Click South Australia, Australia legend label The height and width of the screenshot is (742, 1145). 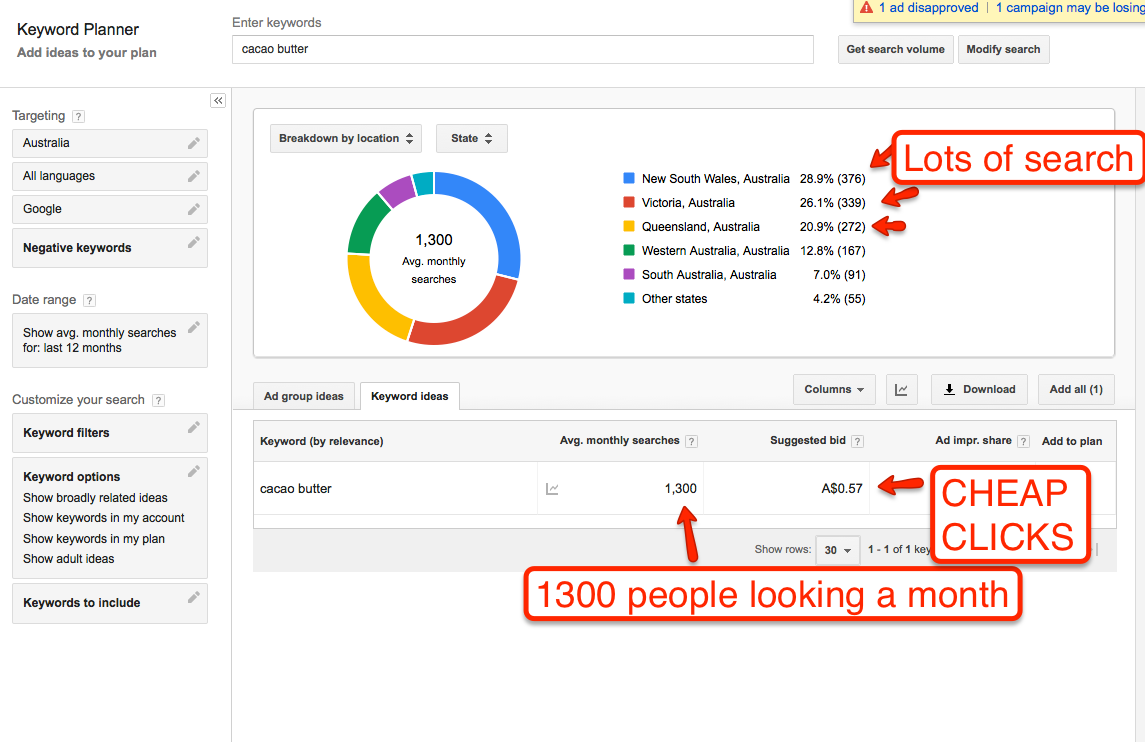click(x=709, y=275)
